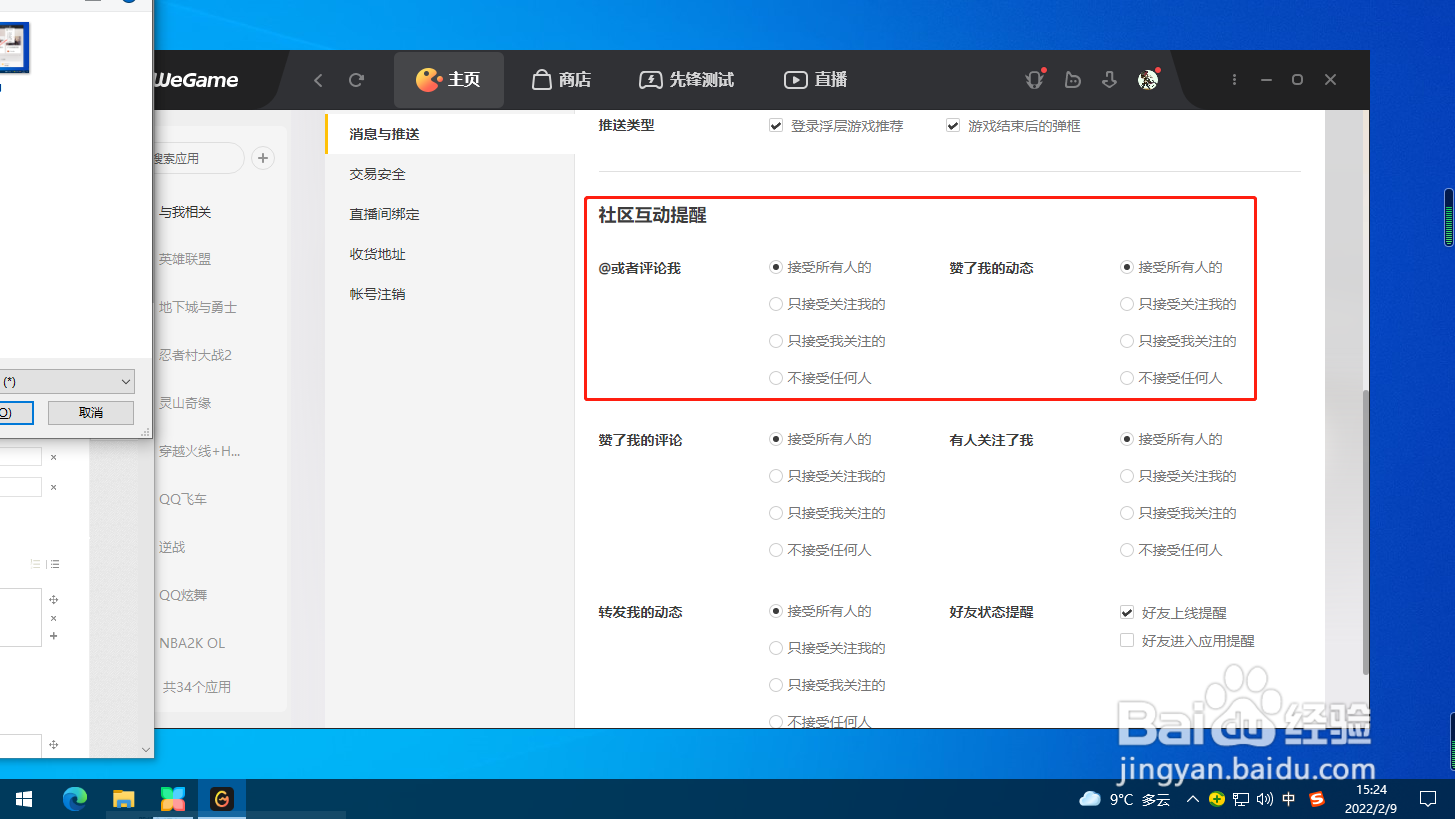Click the File Explorer taskbar icon
The width and height of the screenshot is (1455, 819).
click(123, 798)
